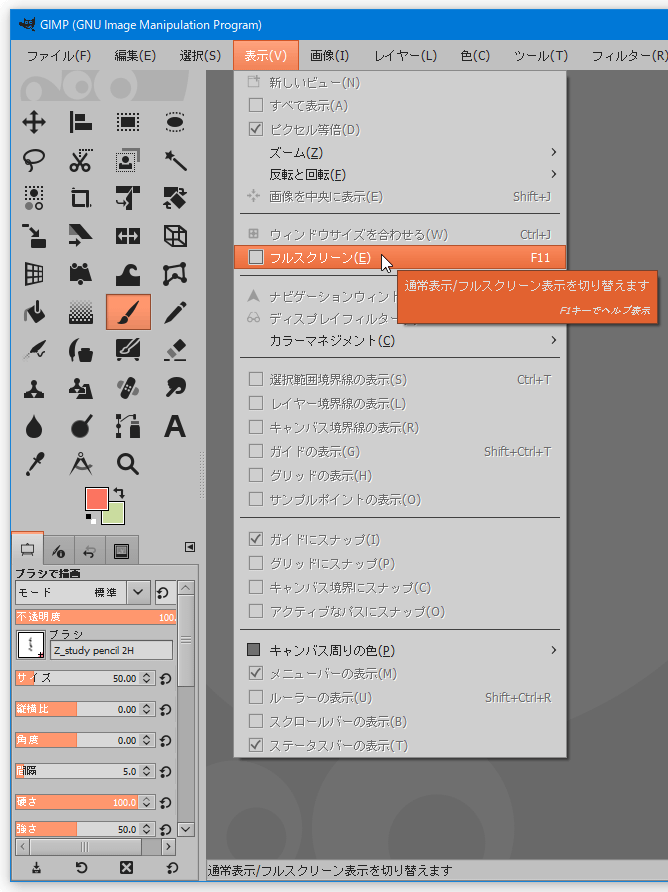The image size is (668, 892).
Task: Toggle メニューバーの表示(M) checkbox
Action: coord(256,674)
